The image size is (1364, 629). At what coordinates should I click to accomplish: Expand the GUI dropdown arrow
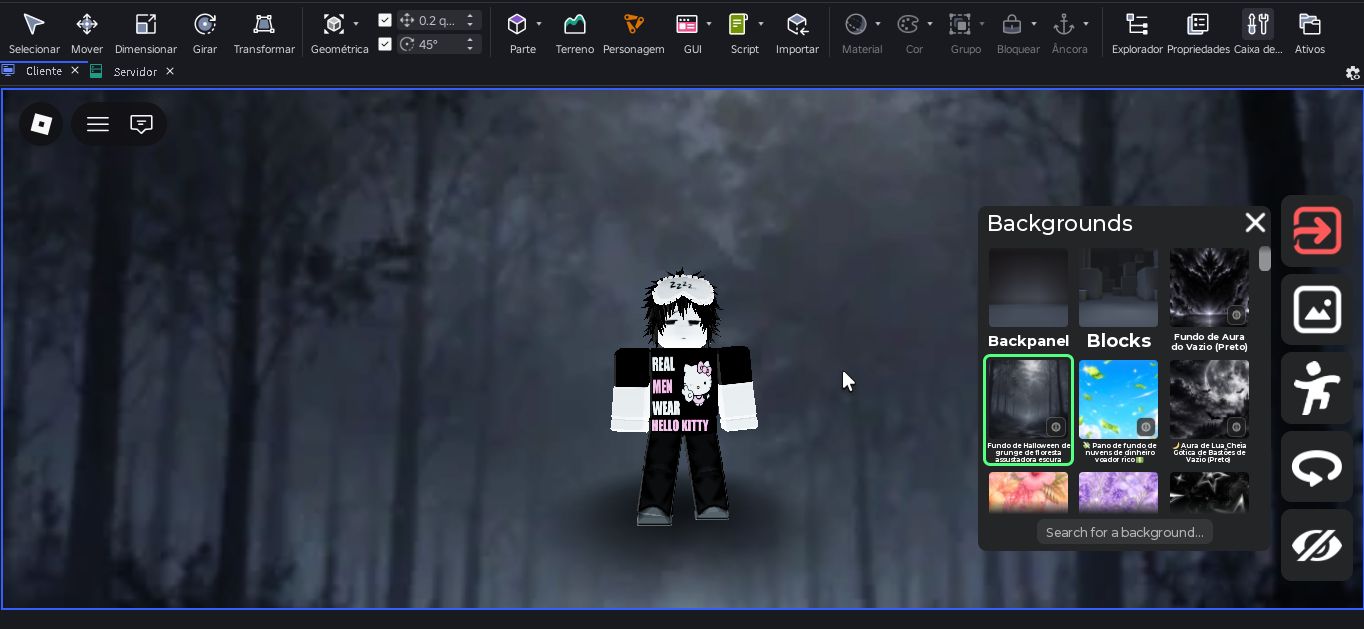tap(709, 24)
